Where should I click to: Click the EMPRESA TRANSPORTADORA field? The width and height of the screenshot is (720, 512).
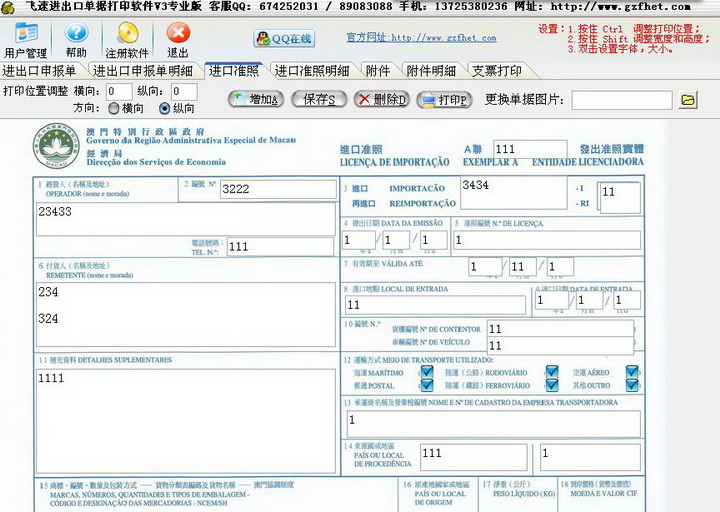coord(494,423)
